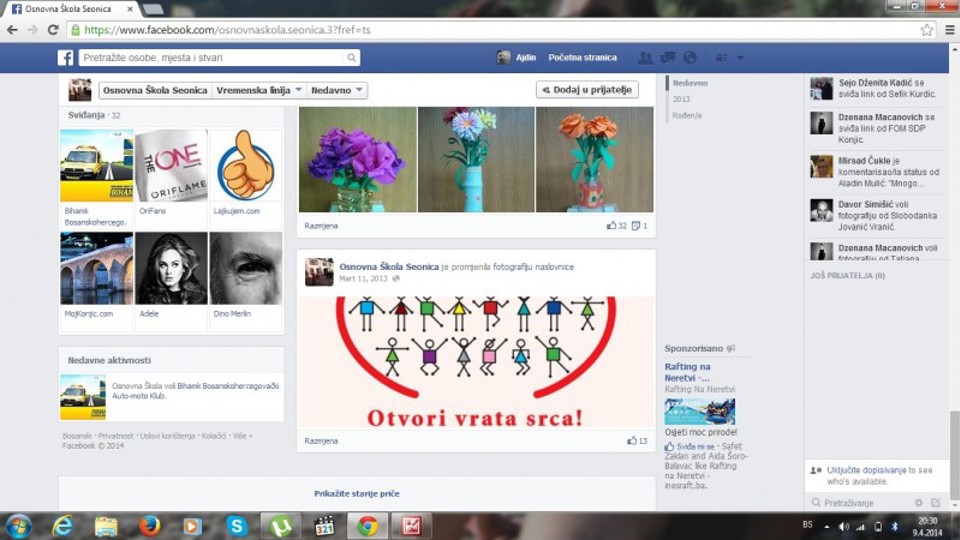The height and width of the screenshot is (540, 960).
Task: Launch Internet Explorer from taskbar
Action: pos(62,526)
